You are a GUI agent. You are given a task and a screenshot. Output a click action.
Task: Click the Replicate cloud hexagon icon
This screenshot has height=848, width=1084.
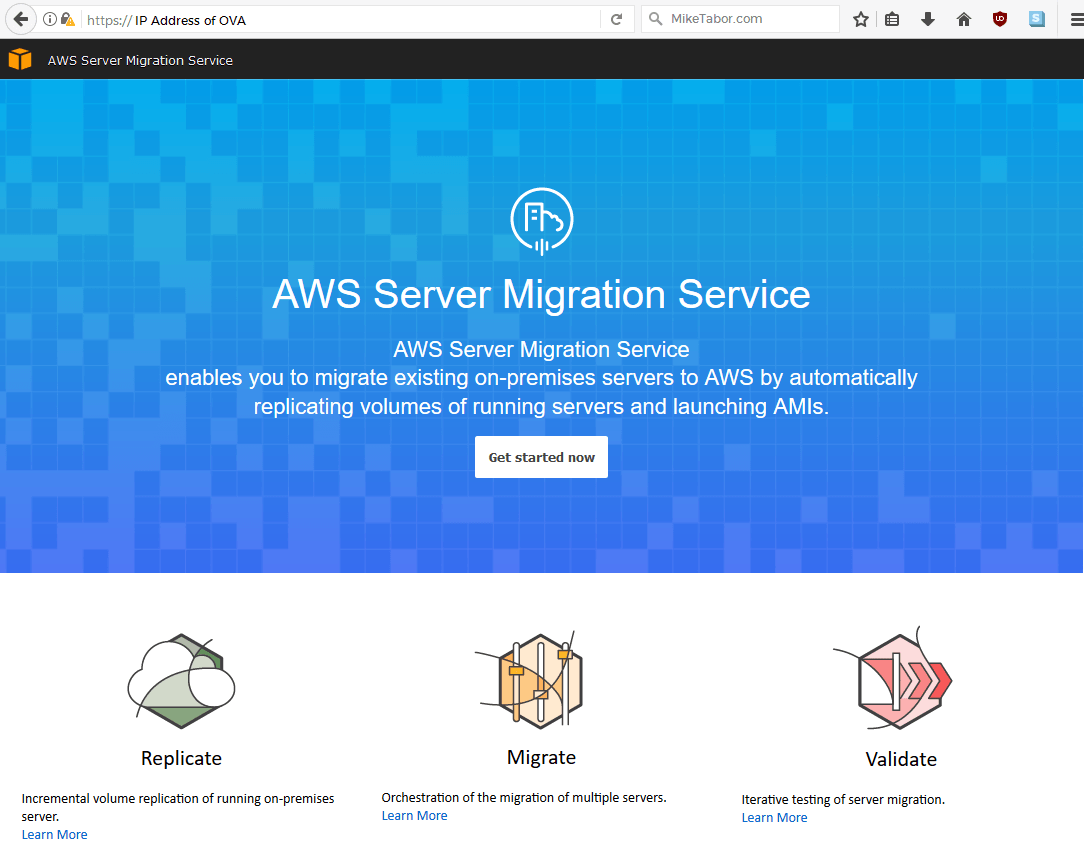[181, 681]
